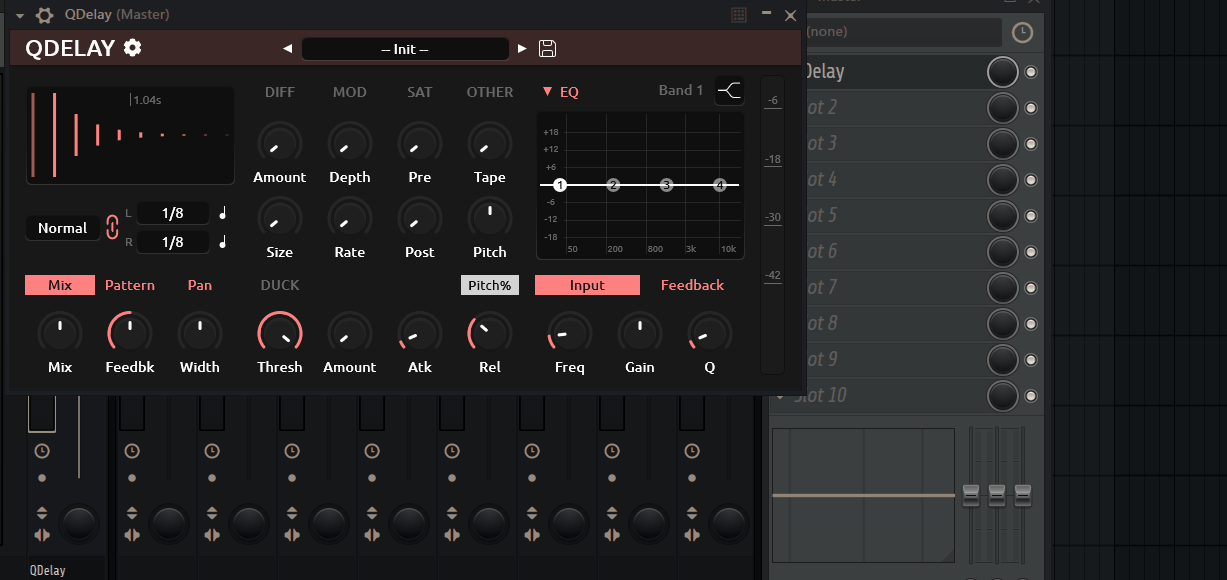Toggle the Slot 2 enable light in mixer

[x=1031, y=108]
